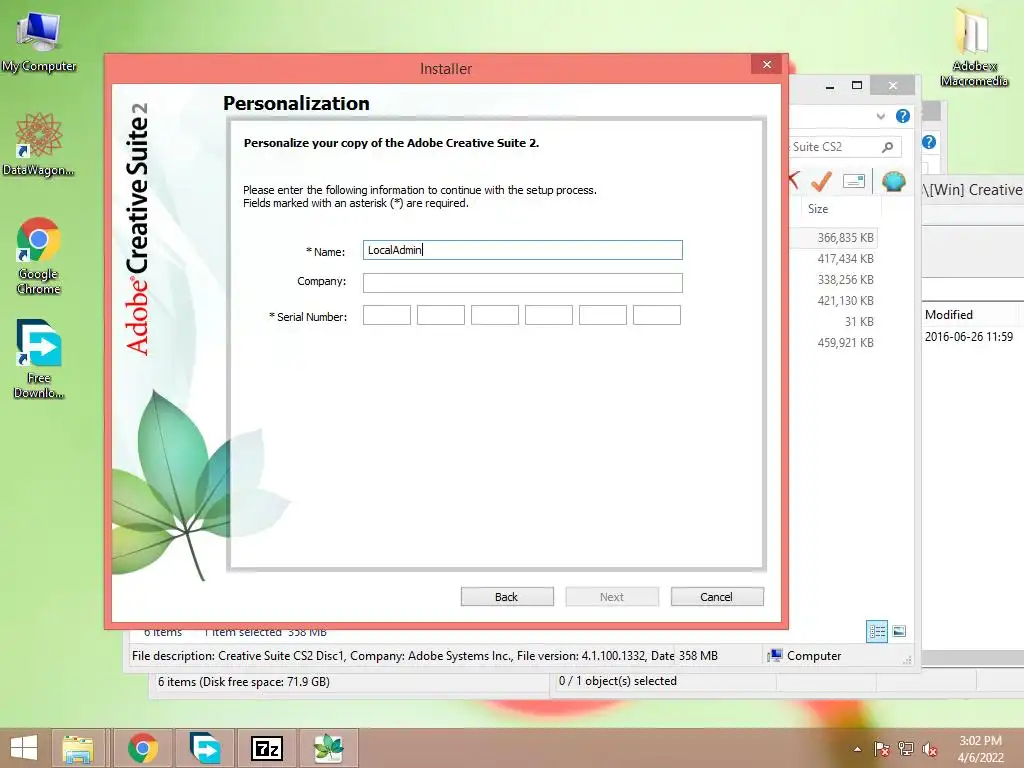Click the disabled Next button
Screen dimensions: 1024x768
tap(612, 596)
